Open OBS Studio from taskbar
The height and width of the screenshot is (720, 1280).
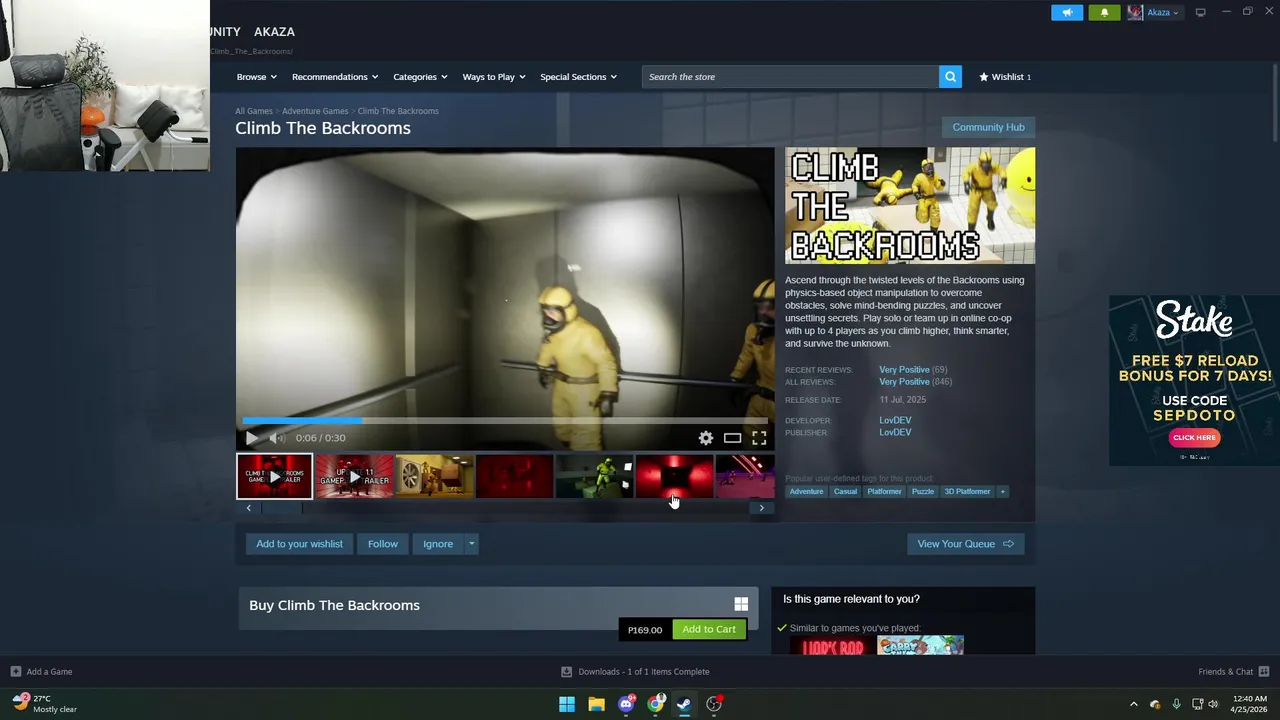coord(714,704)
